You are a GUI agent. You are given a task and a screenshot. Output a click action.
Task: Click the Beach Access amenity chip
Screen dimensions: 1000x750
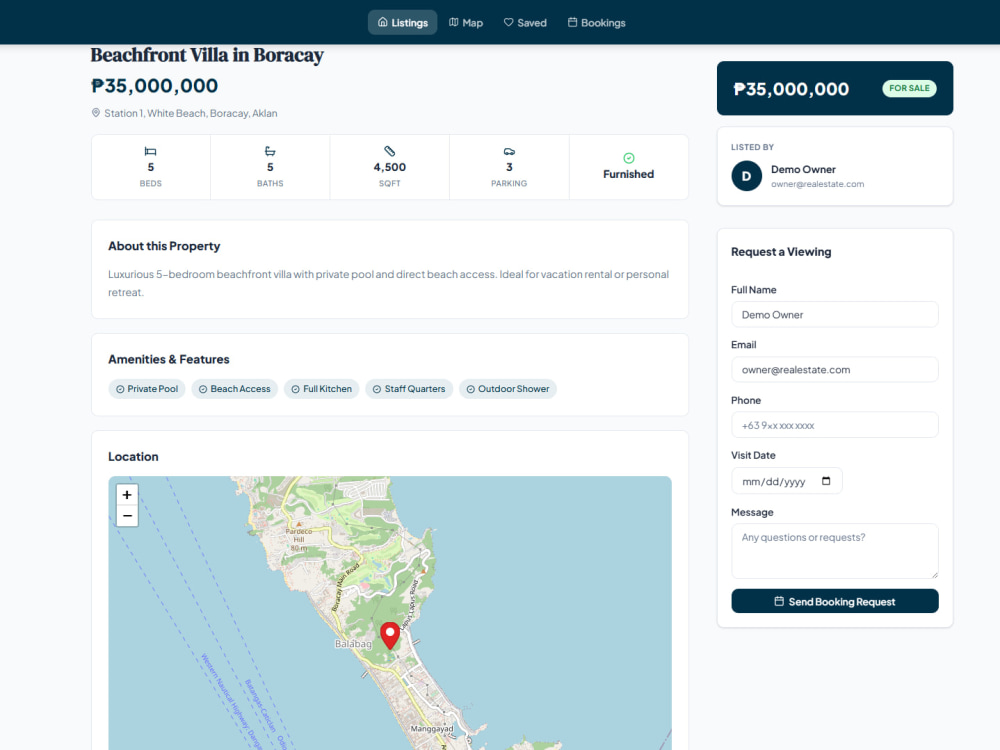coord(235,389)
